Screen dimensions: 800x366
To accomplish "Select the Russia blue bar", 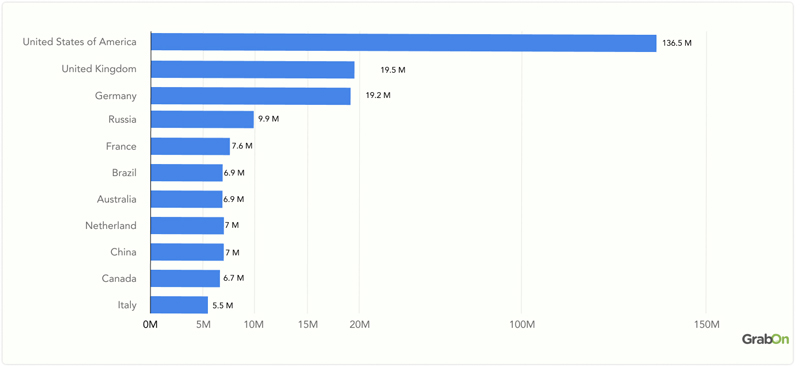I will (202, 119).
